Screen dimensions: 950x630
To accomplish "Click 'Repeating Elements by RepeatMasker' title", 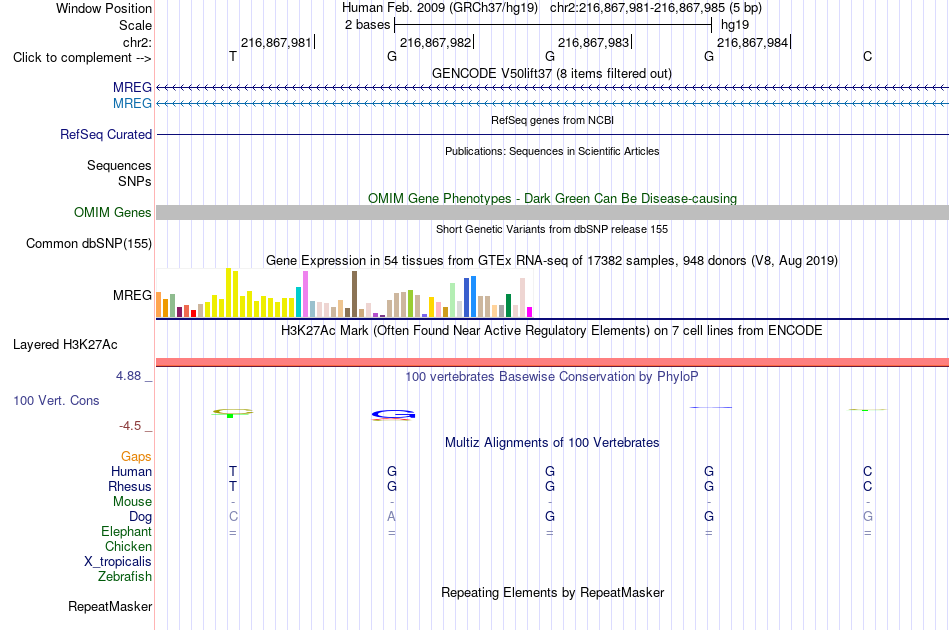I will click(x=552, y=592).
